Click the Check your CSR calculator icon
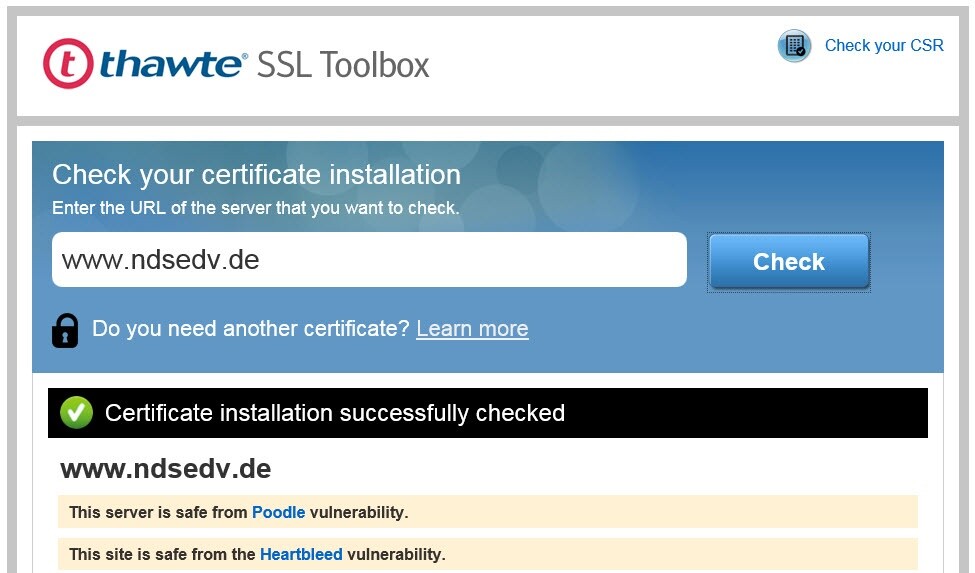This screenshot has width=975, height=573. pos(794,46)
